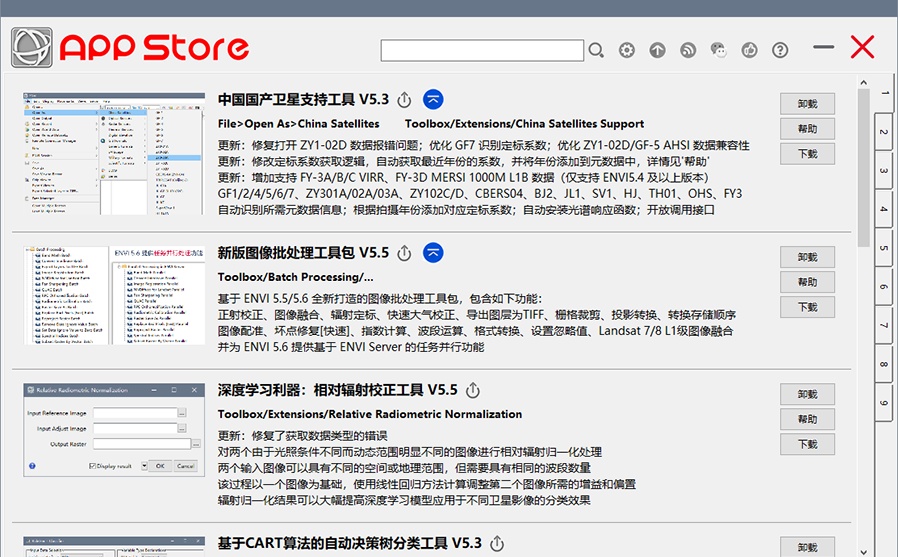Switch to page tab 1

pos(884,93)
